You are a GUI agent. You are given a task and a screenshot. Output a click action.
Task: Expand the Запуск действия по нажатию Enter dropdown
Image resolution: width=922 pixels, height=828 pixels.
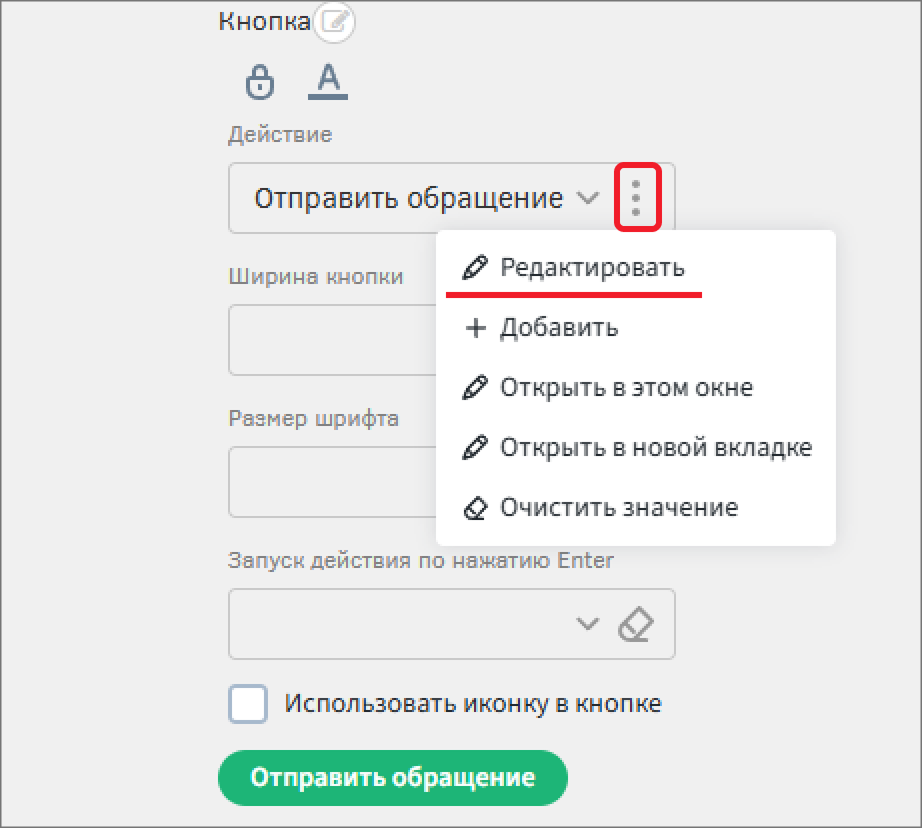pos(587,623)
